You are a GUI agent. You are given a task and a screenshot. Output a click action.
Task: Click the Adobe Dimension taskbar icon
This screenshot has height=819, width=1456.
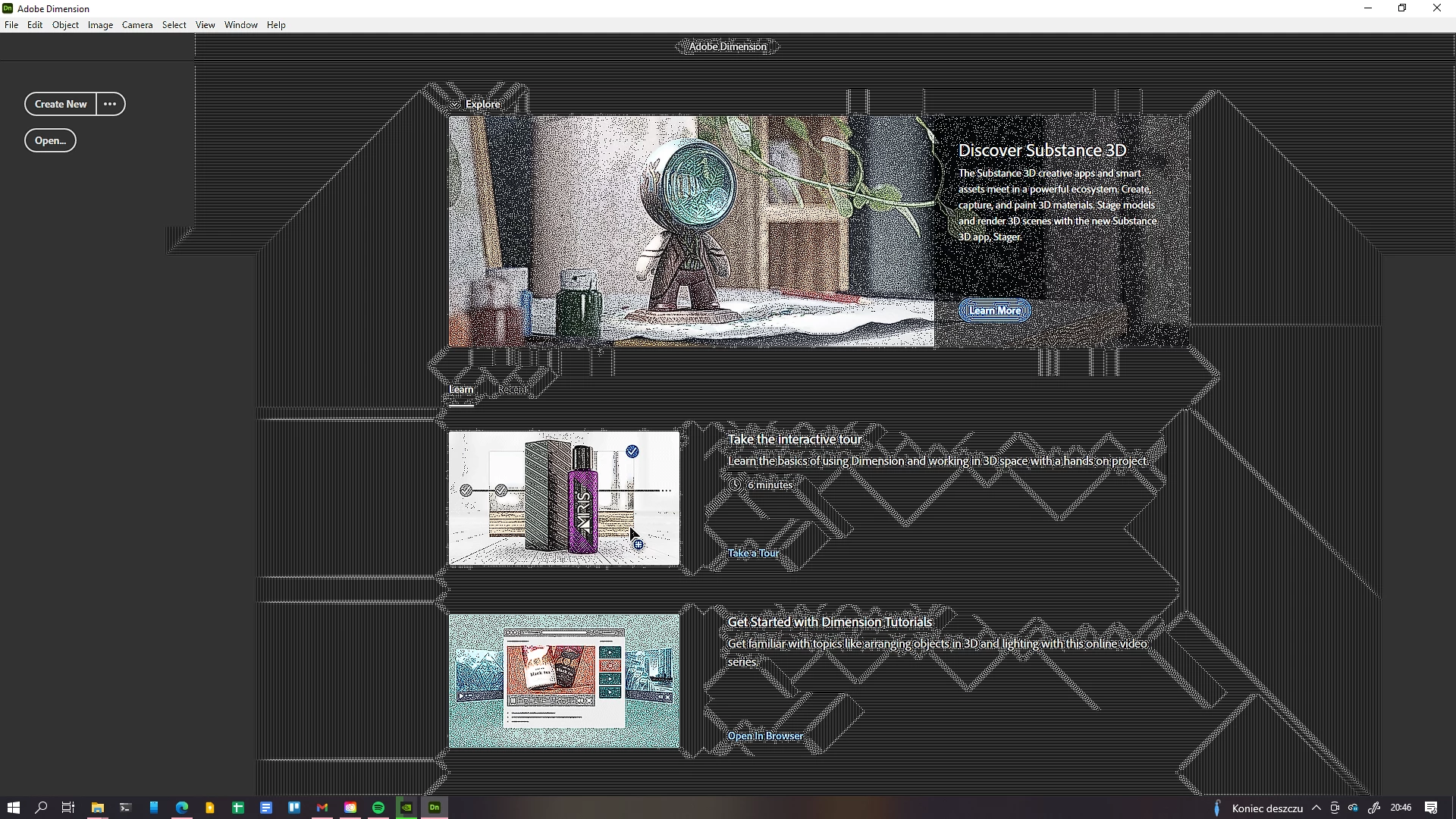[x=435, y=808]
